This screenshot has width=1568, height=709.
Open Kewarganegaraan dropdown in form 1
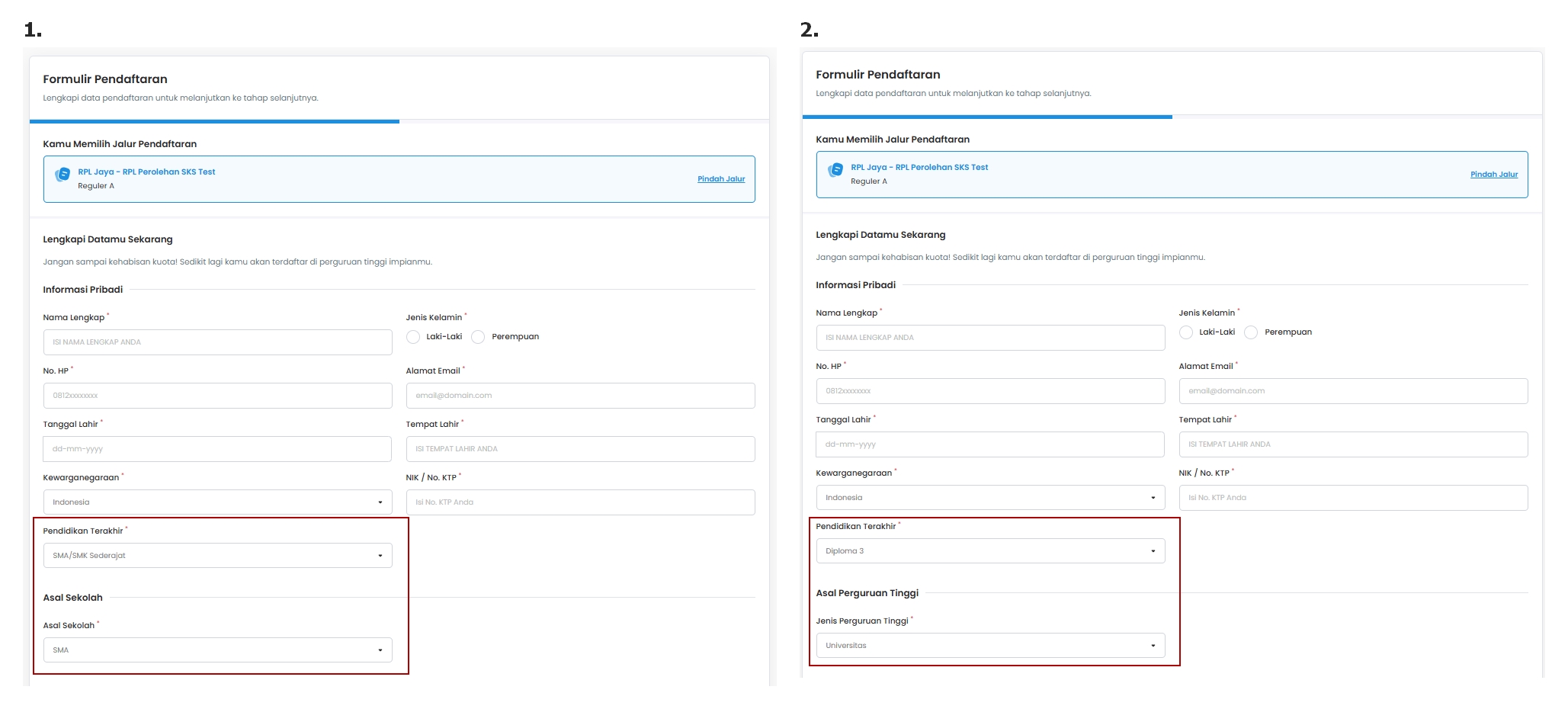tap(217, 502)
